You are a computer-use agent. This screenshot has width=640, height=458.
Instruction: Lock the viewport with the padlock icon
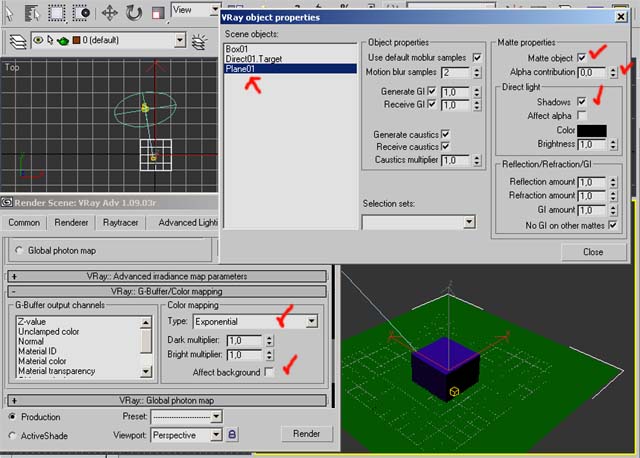[x=232, y=434]
